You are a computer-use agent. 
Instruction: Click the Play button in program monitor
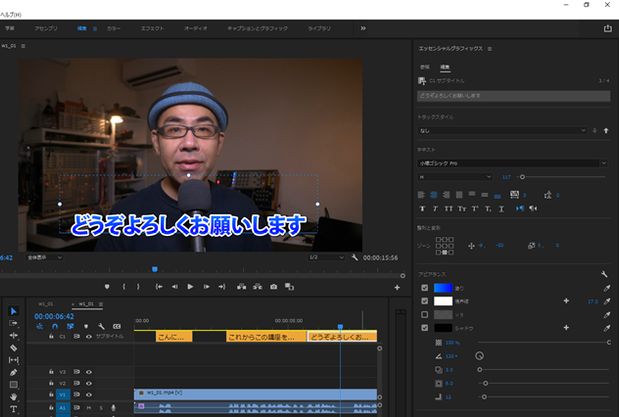coord(190,287)
